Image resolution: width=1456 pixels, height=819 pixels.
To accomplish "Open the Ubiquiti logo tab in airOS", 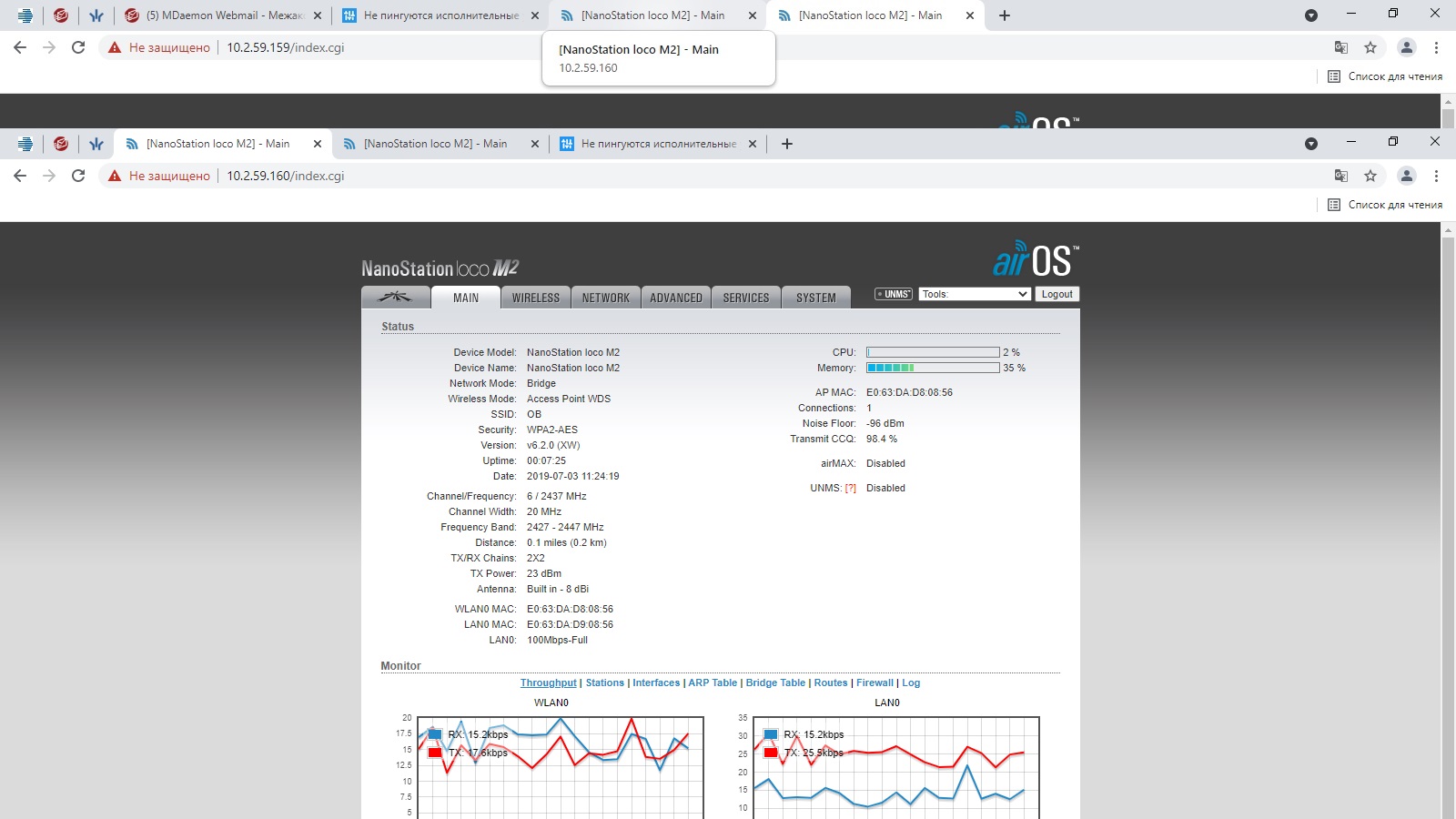I will tap(396, 298).
